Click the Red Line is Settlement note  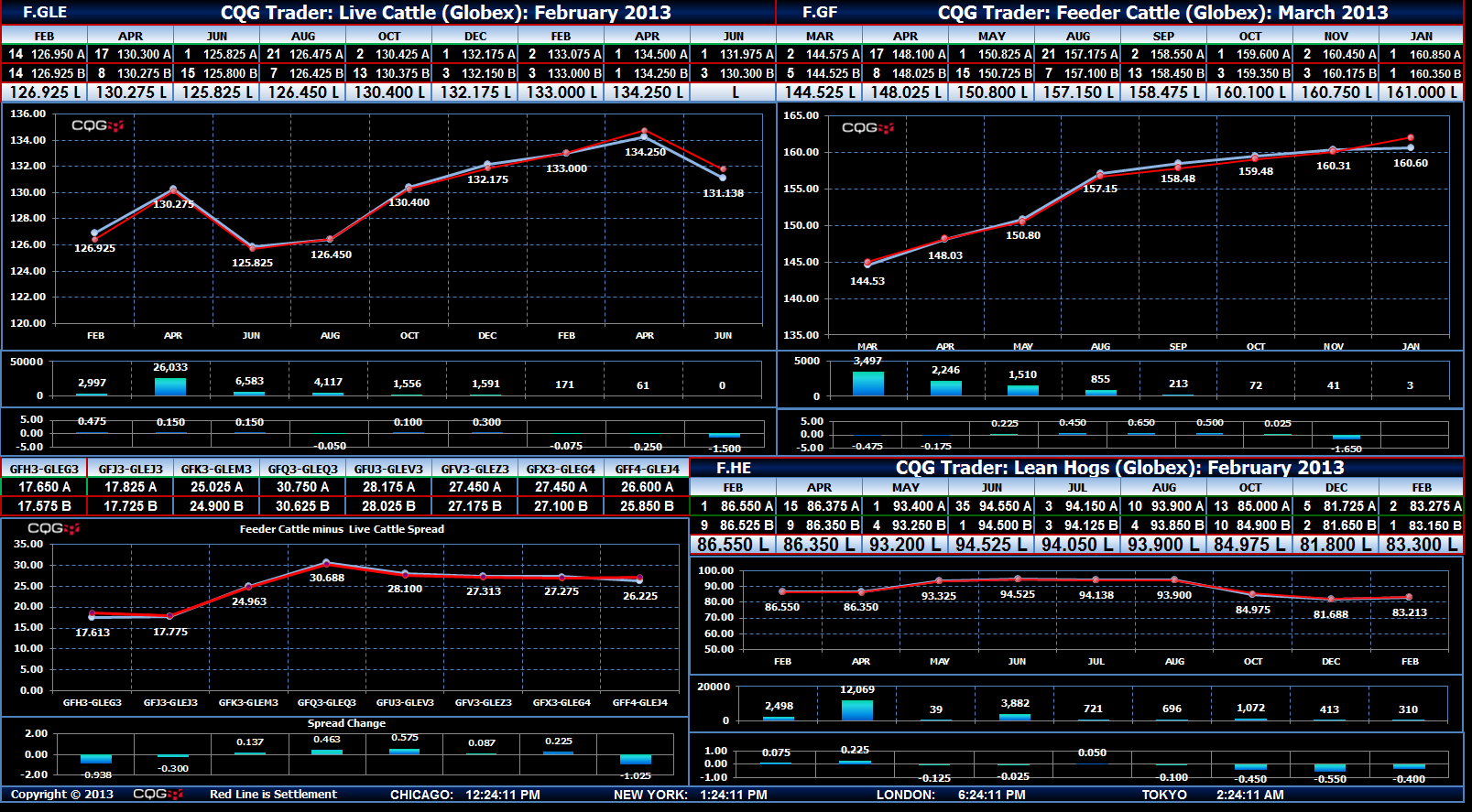[x=273, y=795]
